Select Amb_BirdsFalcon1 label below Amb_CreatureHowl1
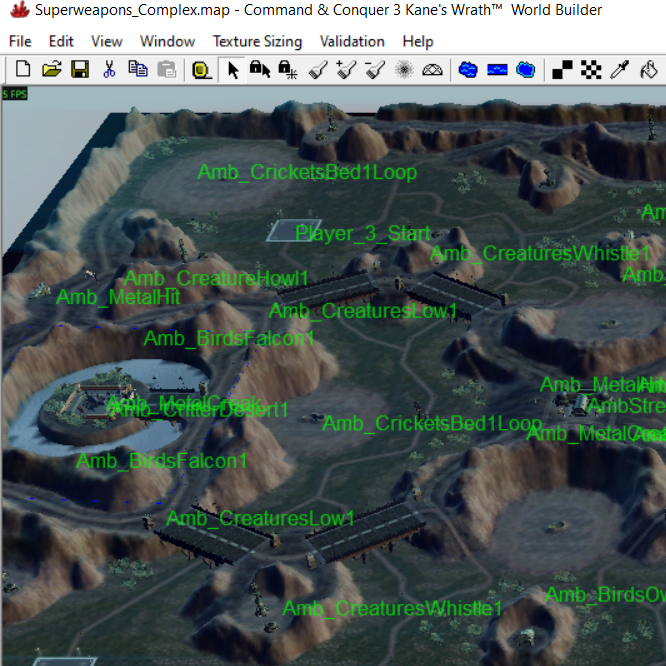This screenshot has height=666, width=666. tap(229, 339)
